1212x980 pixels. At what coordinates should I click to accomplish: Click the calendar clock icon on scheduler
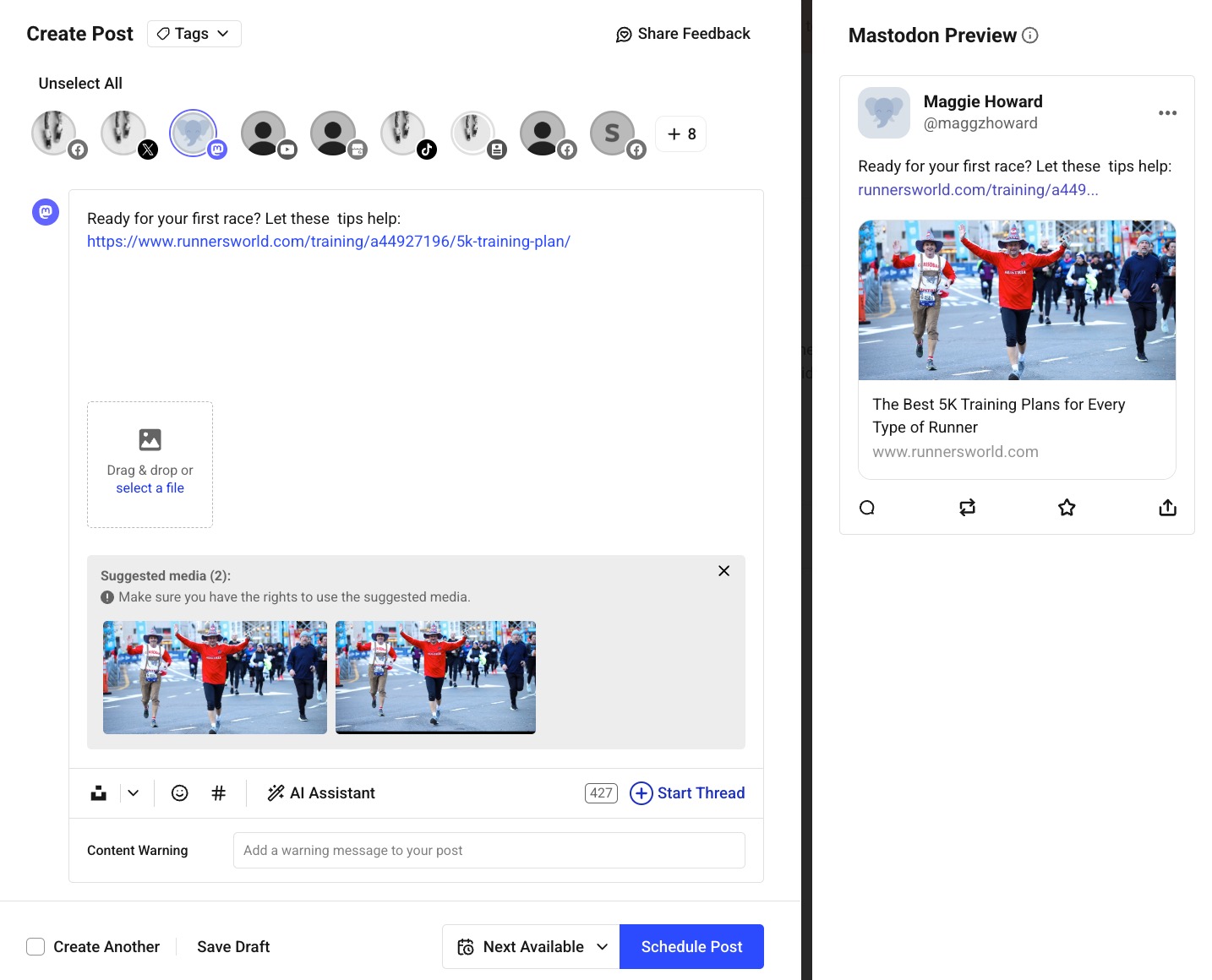click(x=466, y=947)
